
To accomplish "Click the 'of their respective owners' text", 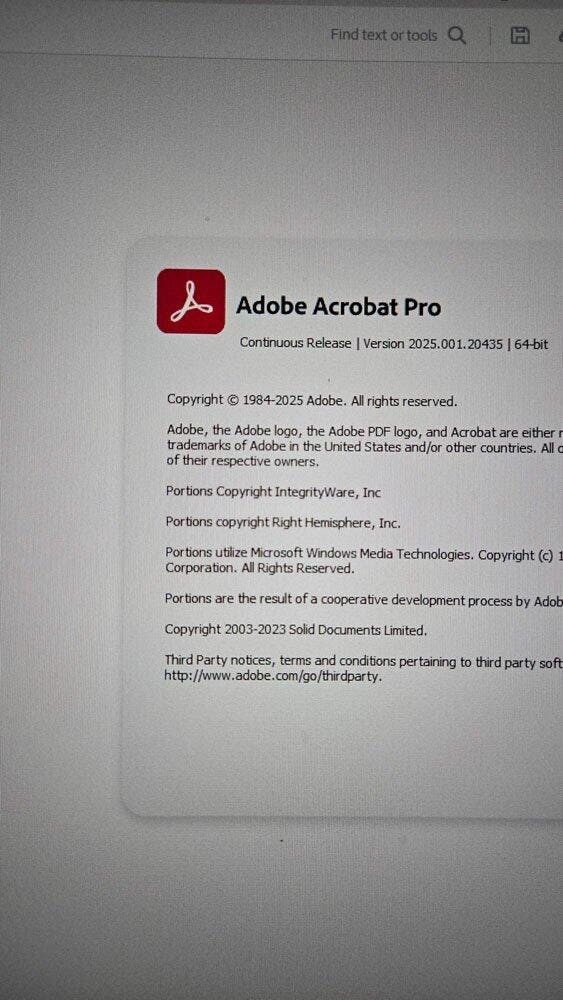I will [x=242, y=461].
